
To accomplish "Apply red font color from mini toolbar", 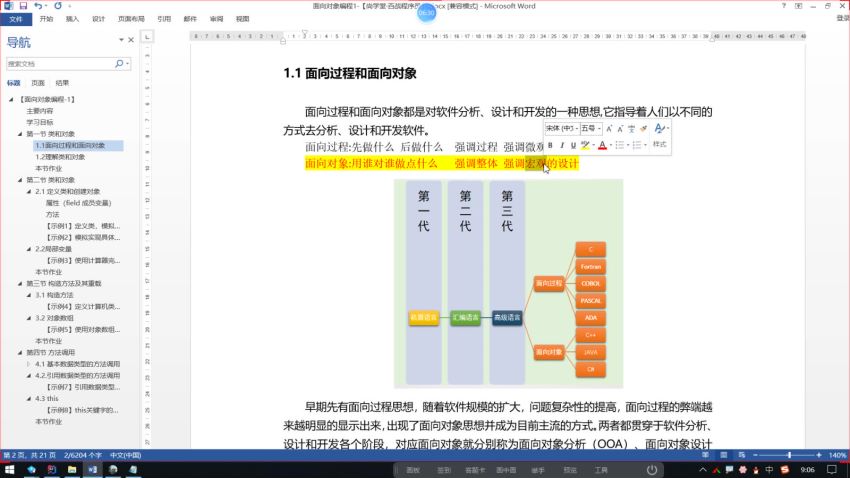I will pos(602,145).
